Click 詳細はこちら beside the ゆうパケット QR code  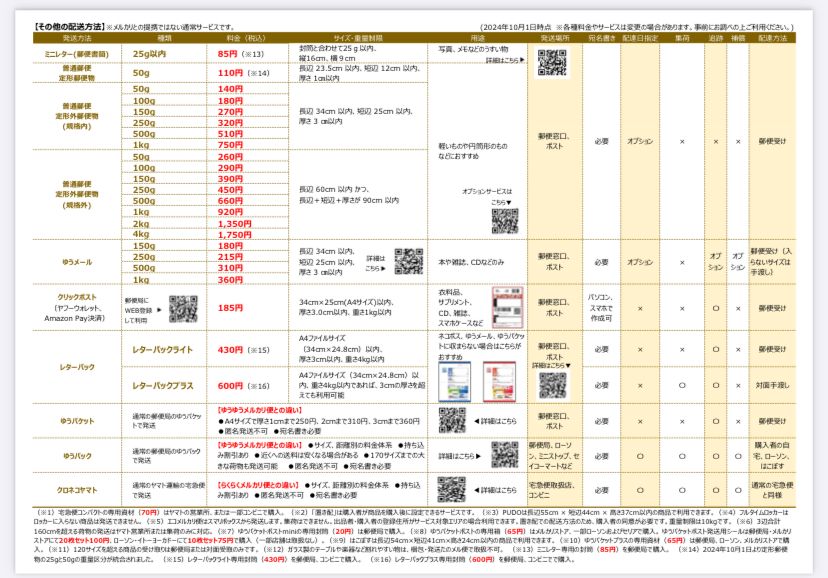point(497,420)
